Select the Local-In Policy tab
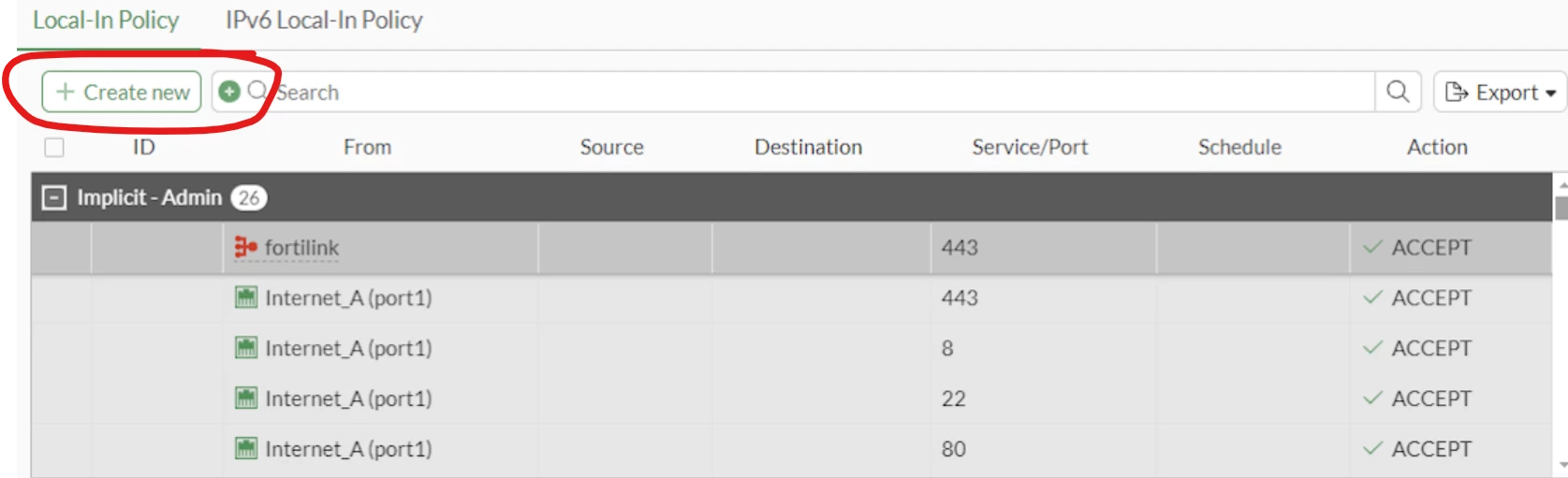Image resolution: width=1568 pixels, height=478 pixels. [106, 20]
